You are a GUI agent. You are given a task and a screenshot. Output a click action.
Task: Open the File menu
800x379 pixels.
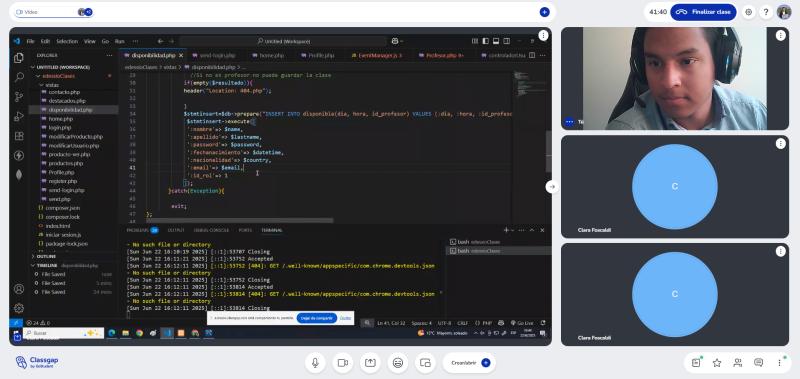[x=30, y=41]
